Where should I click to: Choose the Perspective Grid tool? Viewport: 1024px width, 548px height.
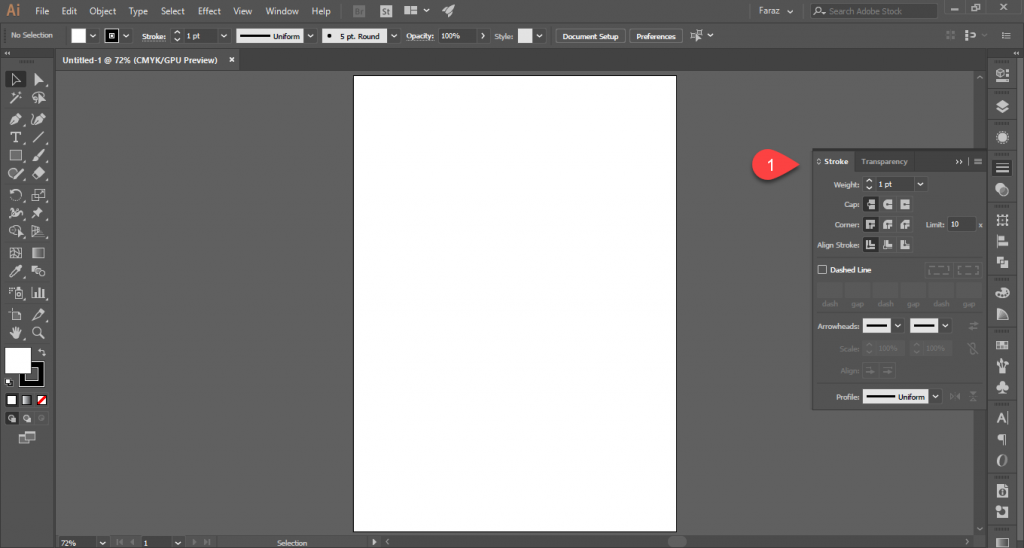pyautogui.click(x=39, y=231)
